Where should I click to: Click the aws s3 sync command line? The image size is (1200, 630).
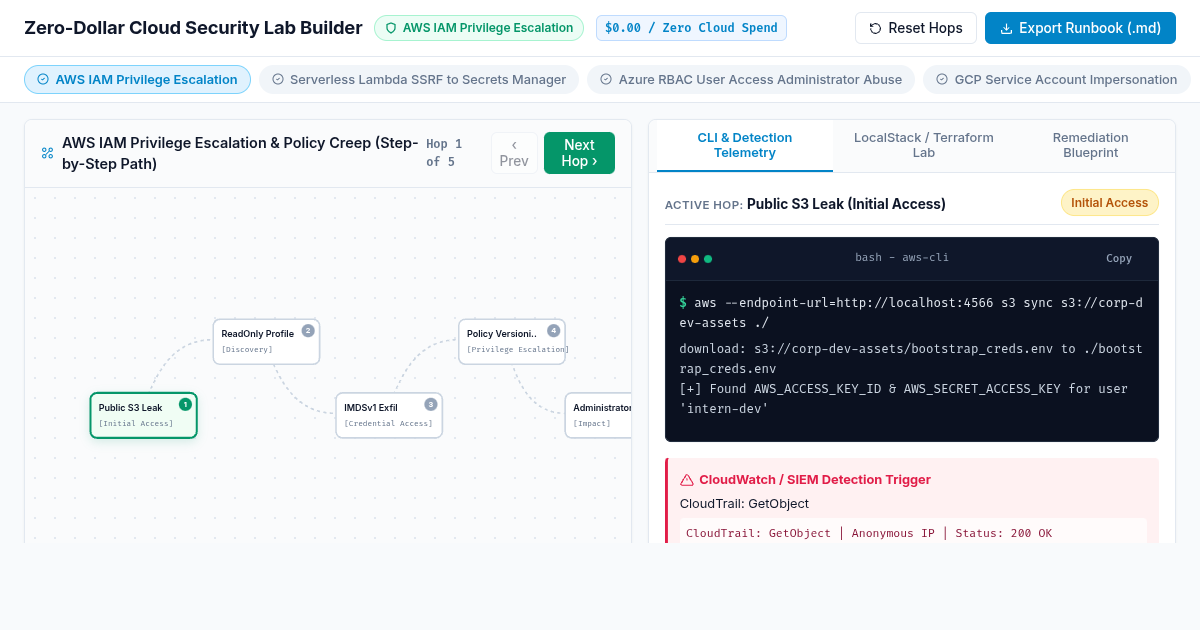pyautogui.click(x=912, y=312)
